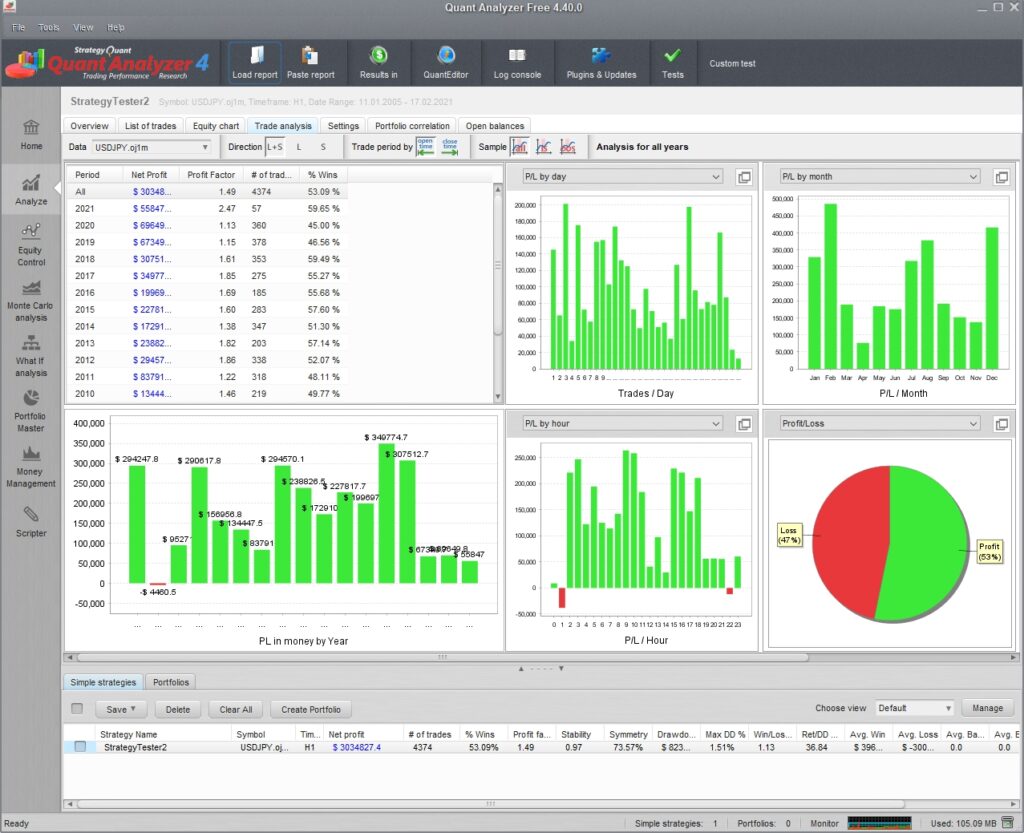
Task: Select the 2021 period row
Action: [x=208, y=208]
